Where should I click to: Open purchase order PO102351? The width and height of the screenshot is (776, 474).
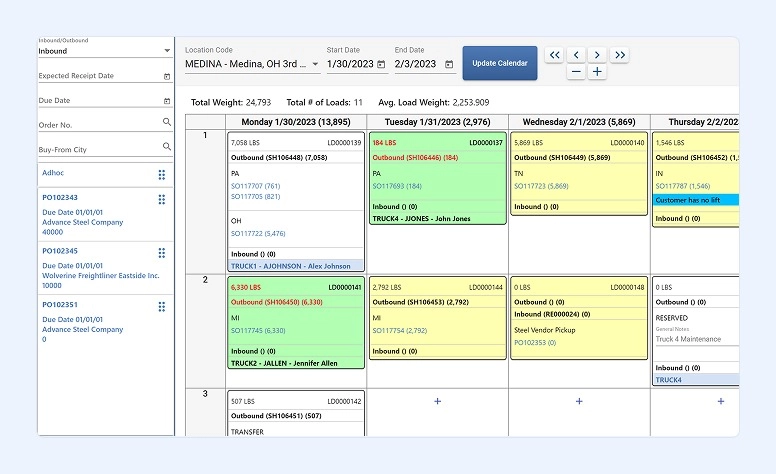(x=60, y=305)
